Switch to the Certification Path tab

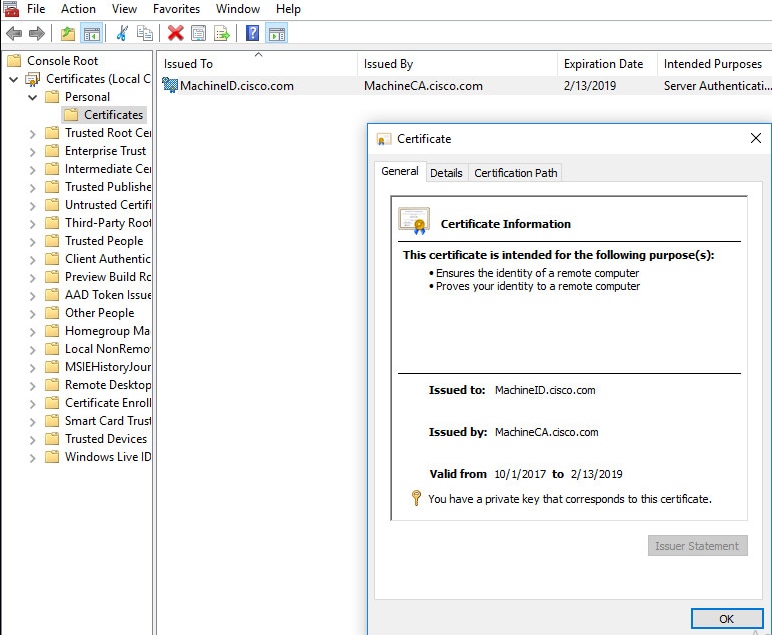515,173
